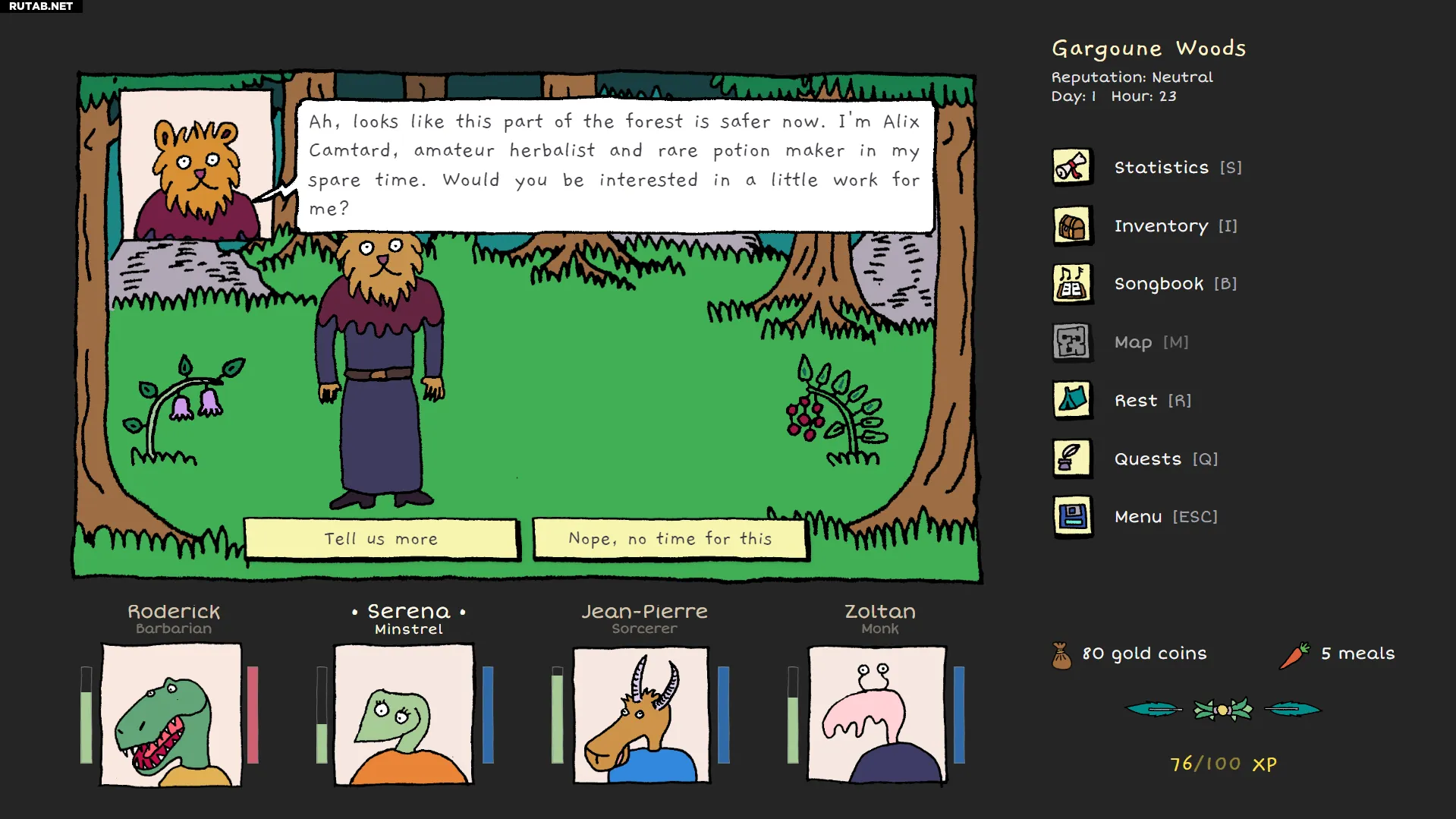Open the Statistics scroll icon
This screenshot has width=1456, height=819.
(x=1072, y=167)
